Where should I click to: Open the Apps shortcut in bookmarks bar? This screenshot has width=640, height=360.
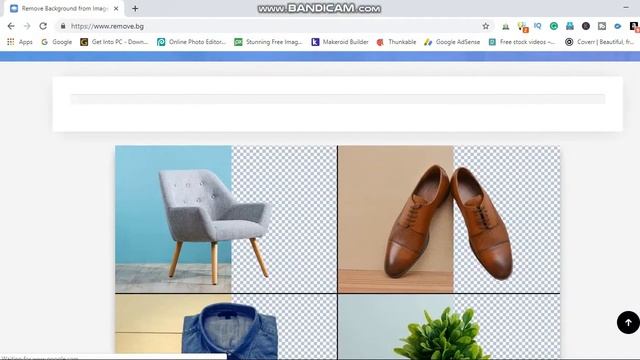click(20, 42)
